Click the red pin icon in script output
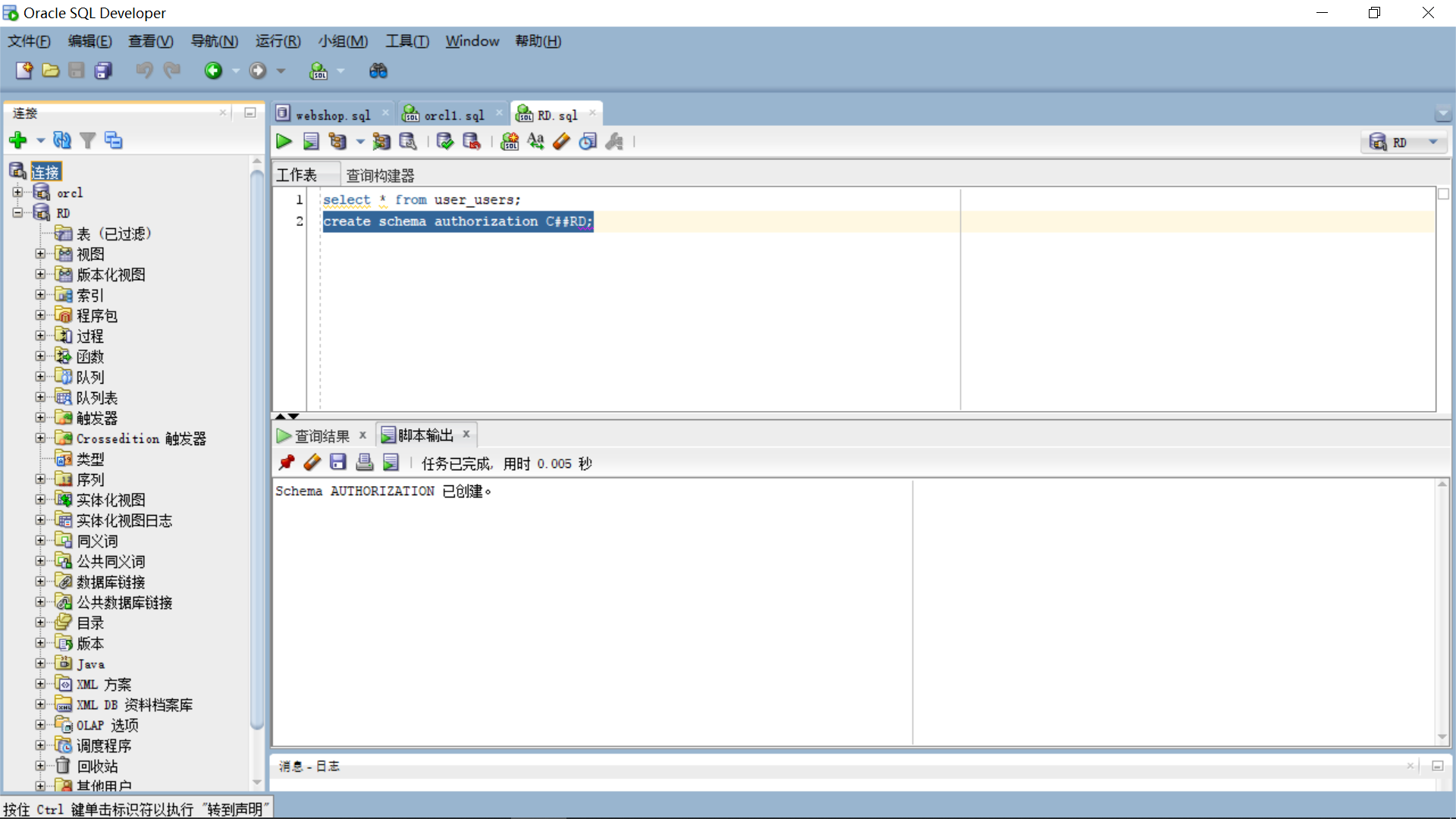The width and height of the screenshot is (1456, 819). (x=287, y=463)
